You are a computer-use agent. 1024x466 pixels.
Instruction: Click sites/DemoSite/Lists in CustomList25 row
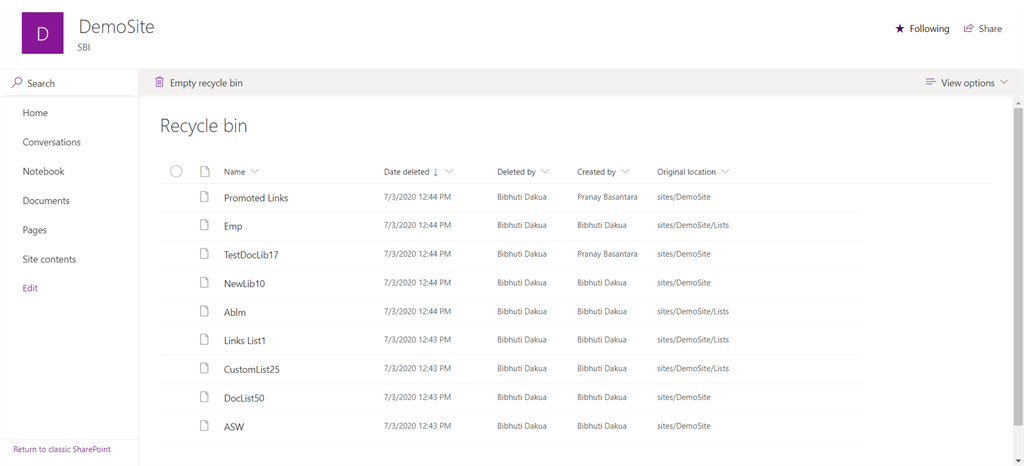[x=693, y=368]
